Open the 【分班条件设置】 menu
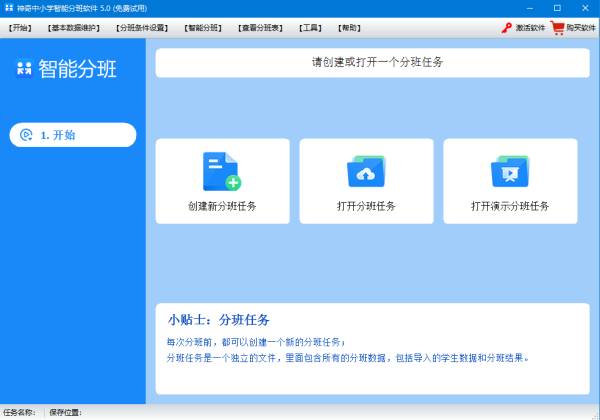This screenshot has width=600, height=420. pyautogui.click(x=142, y=28)
